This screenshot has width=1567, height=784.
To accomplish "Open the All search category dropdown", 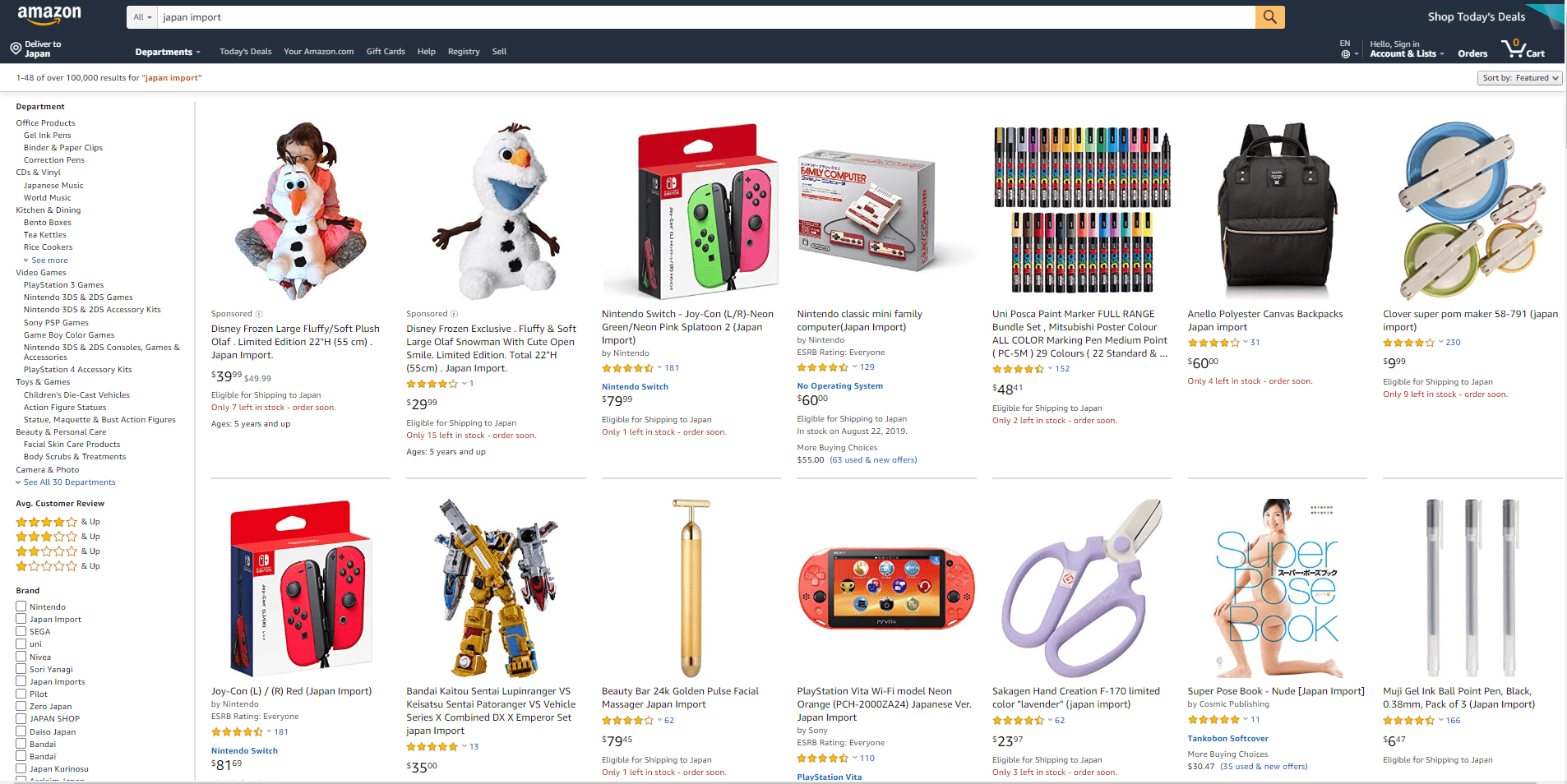I will tap(141, 17).
